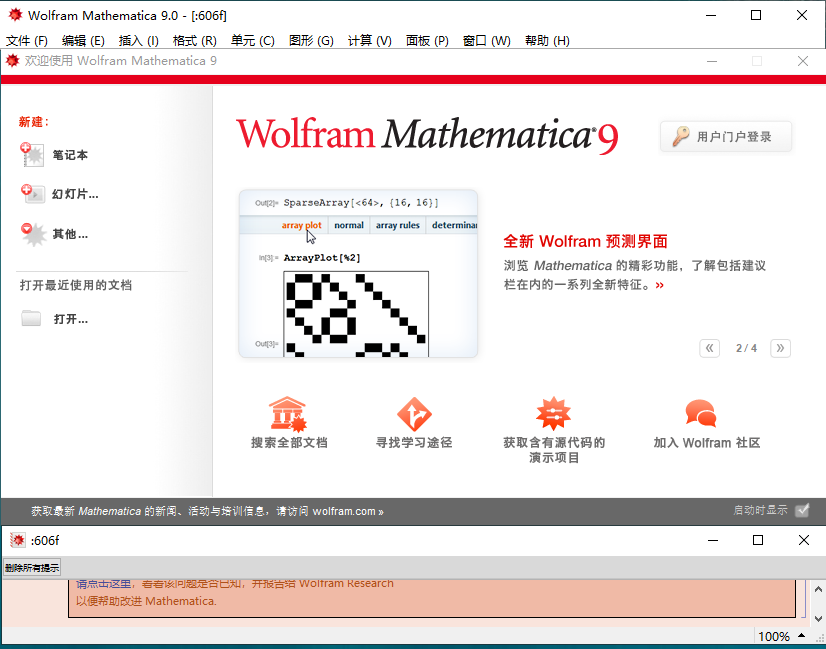This screenshot has width=826, height=649.
Task: Go to the previous featured slide
Action: pos(710,348)
